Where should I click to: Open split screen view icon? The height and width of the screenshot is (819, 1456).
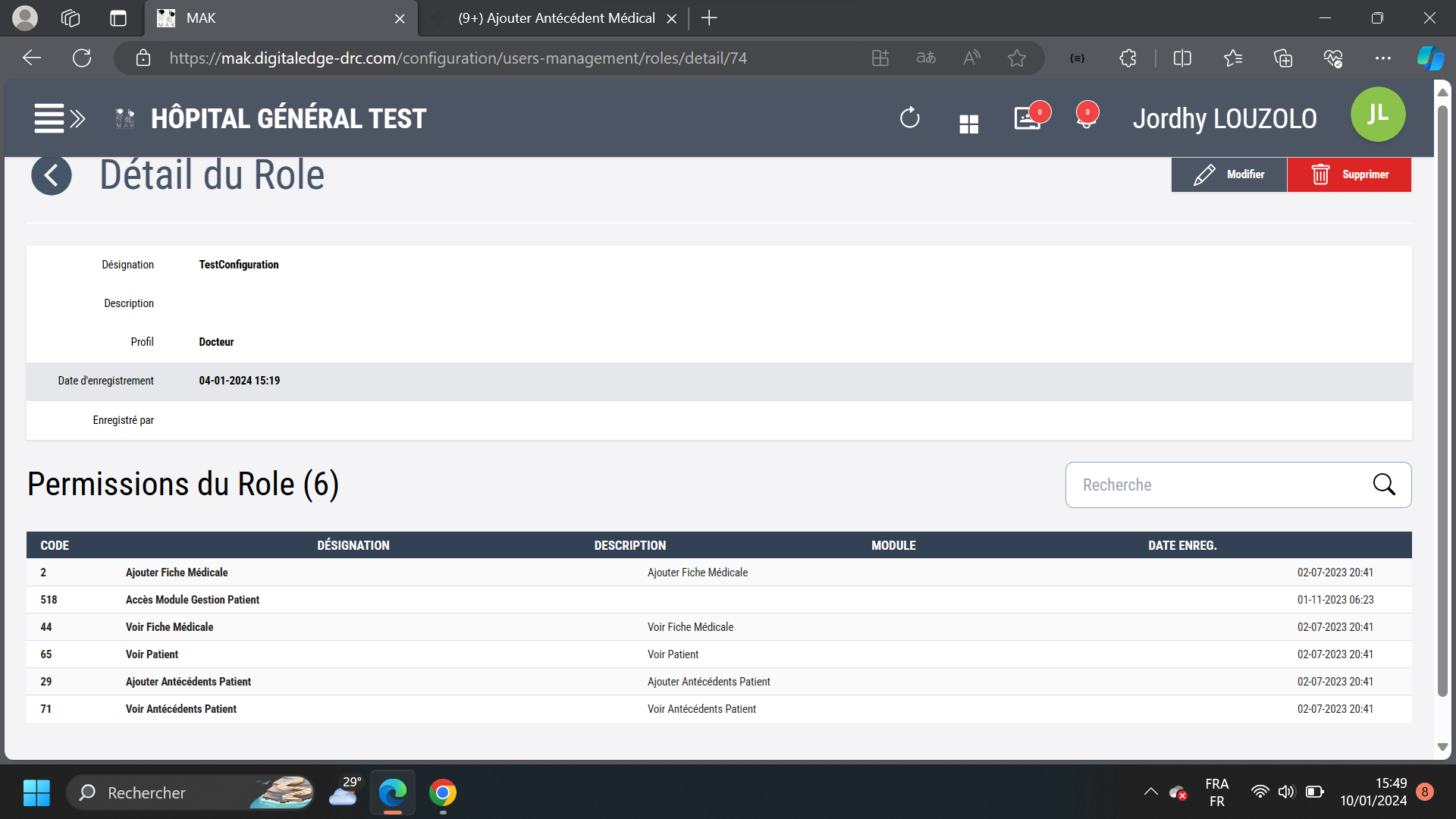point(1182,58)
